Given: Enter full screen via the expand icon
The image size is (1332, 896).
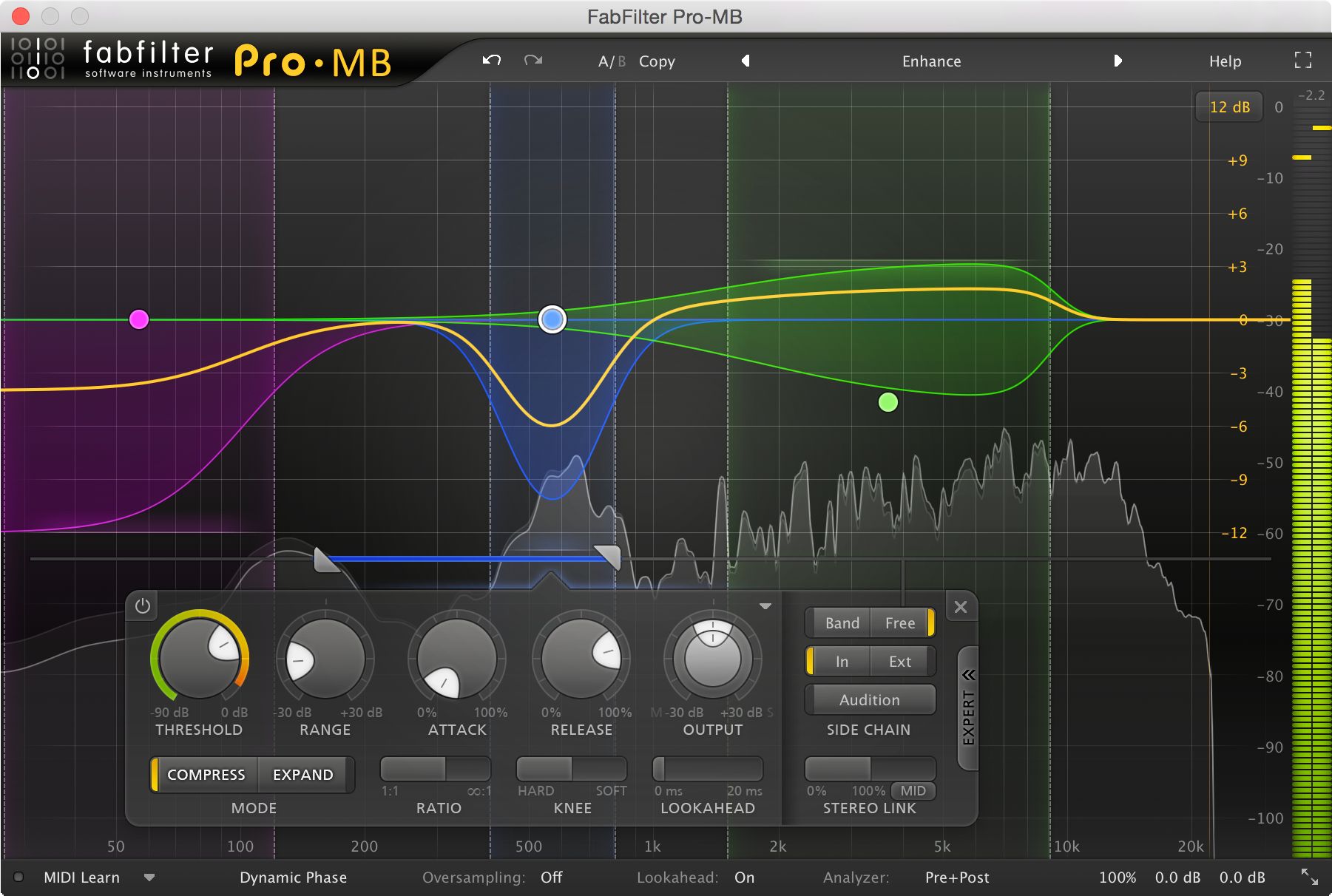Looking at the screenshot, I should click(x=1302, y=60).
